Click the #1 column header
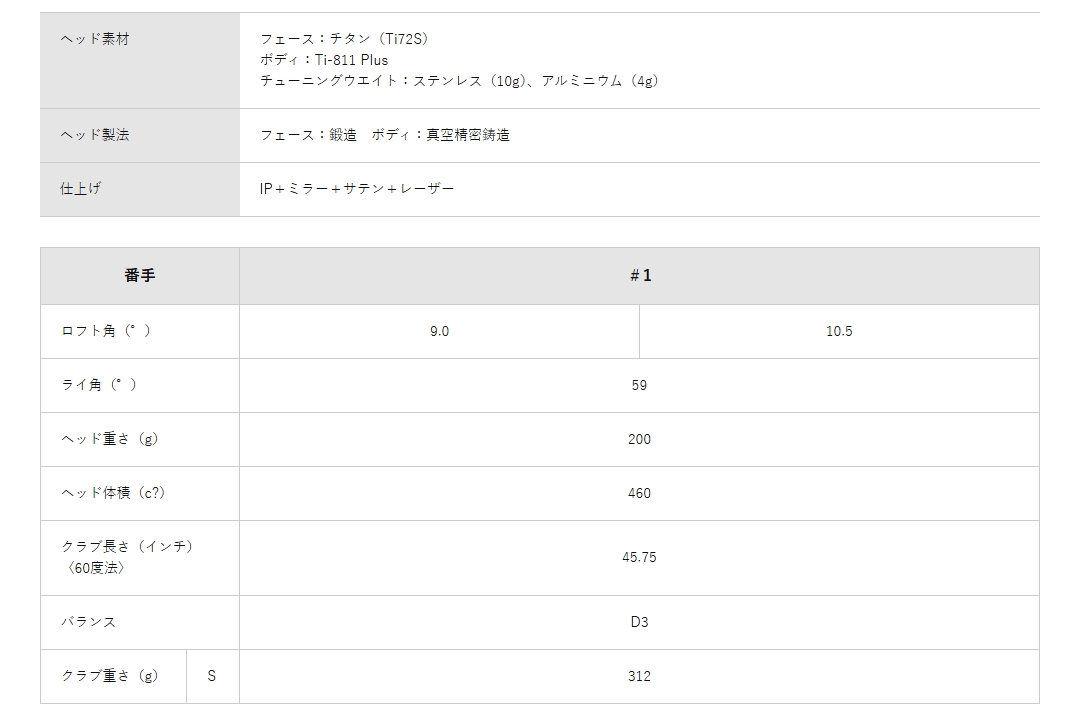1090x713 pixels. pyautogui.click(x=640, y=276)
